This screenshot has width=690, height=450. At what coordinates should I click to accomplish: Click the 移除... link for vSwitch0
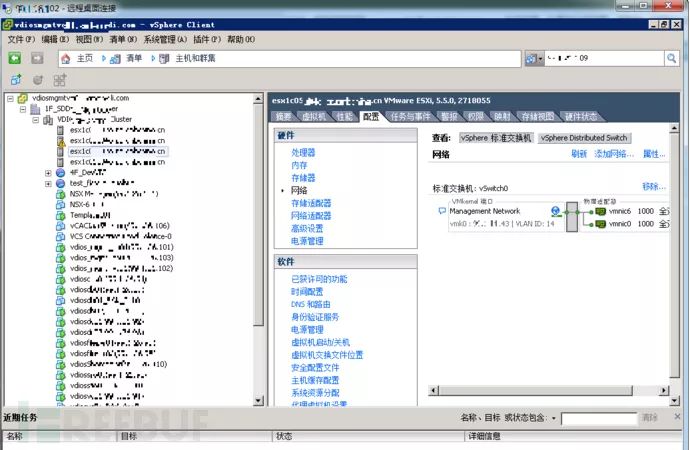click(x=653, y=187)
